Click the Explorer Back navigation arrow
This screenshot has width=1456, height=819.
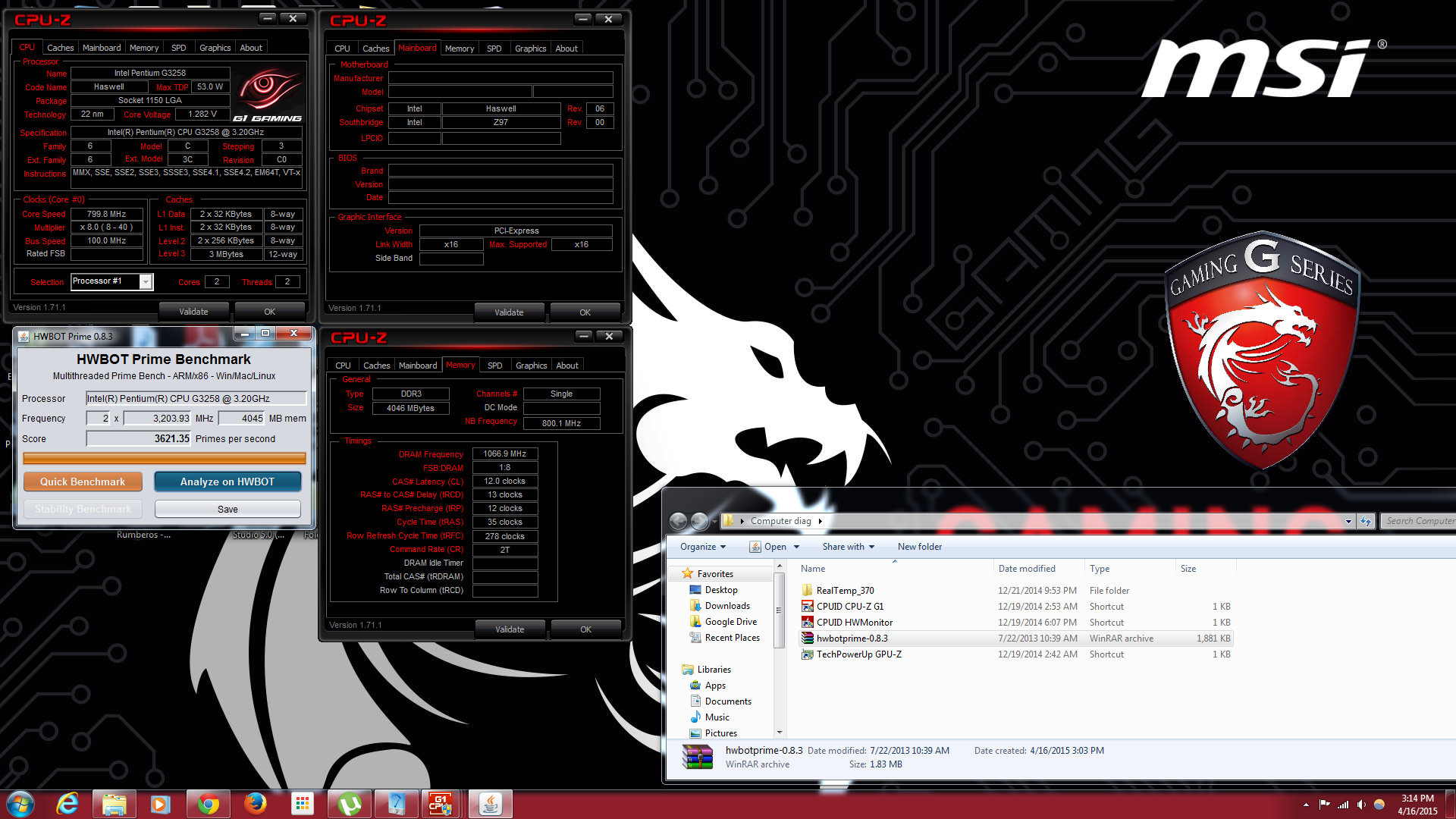(679, 521)
